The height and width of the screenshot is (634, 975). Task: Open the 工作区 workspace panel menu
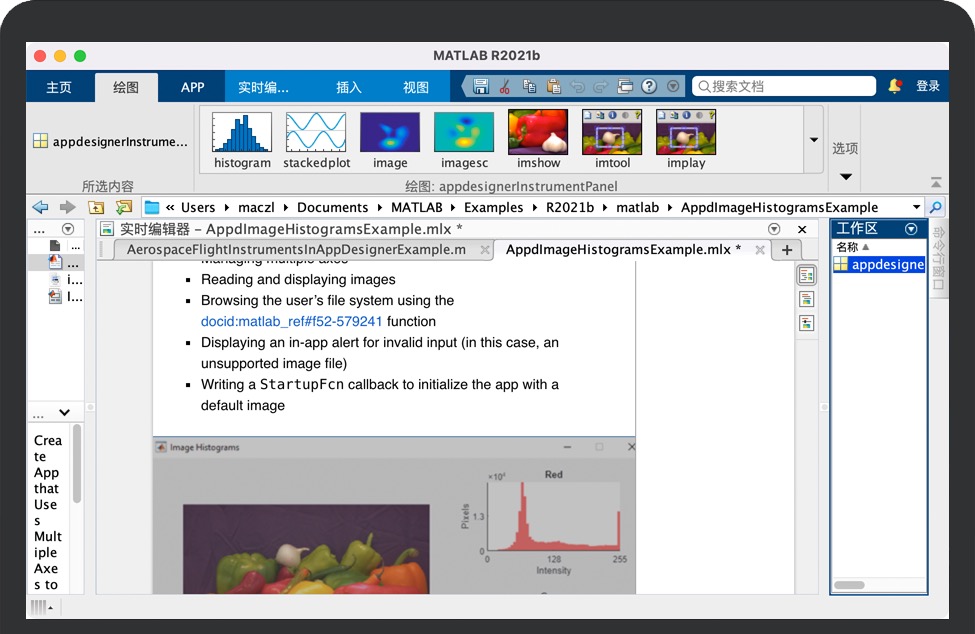pyautogui.click(x=911, y=229)
